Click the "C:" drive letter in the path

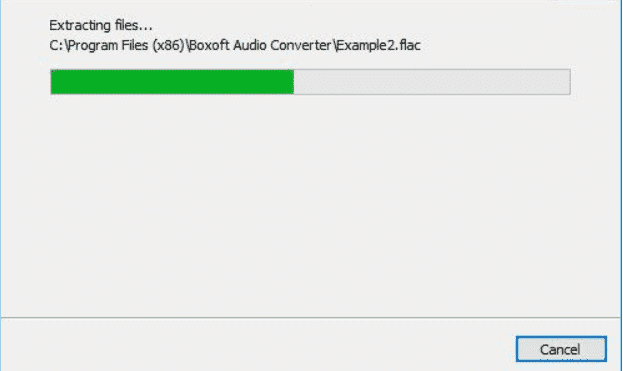56,45
